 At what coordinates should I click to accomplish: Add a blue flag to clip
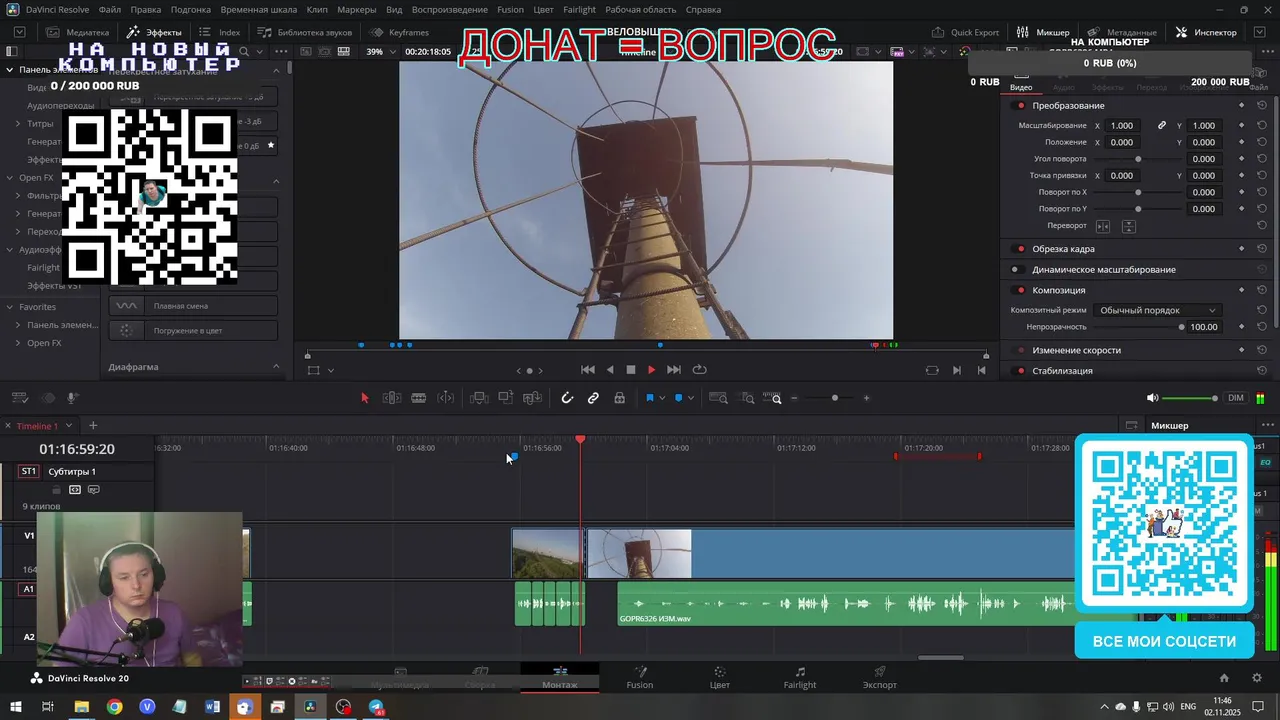(649, 398)
